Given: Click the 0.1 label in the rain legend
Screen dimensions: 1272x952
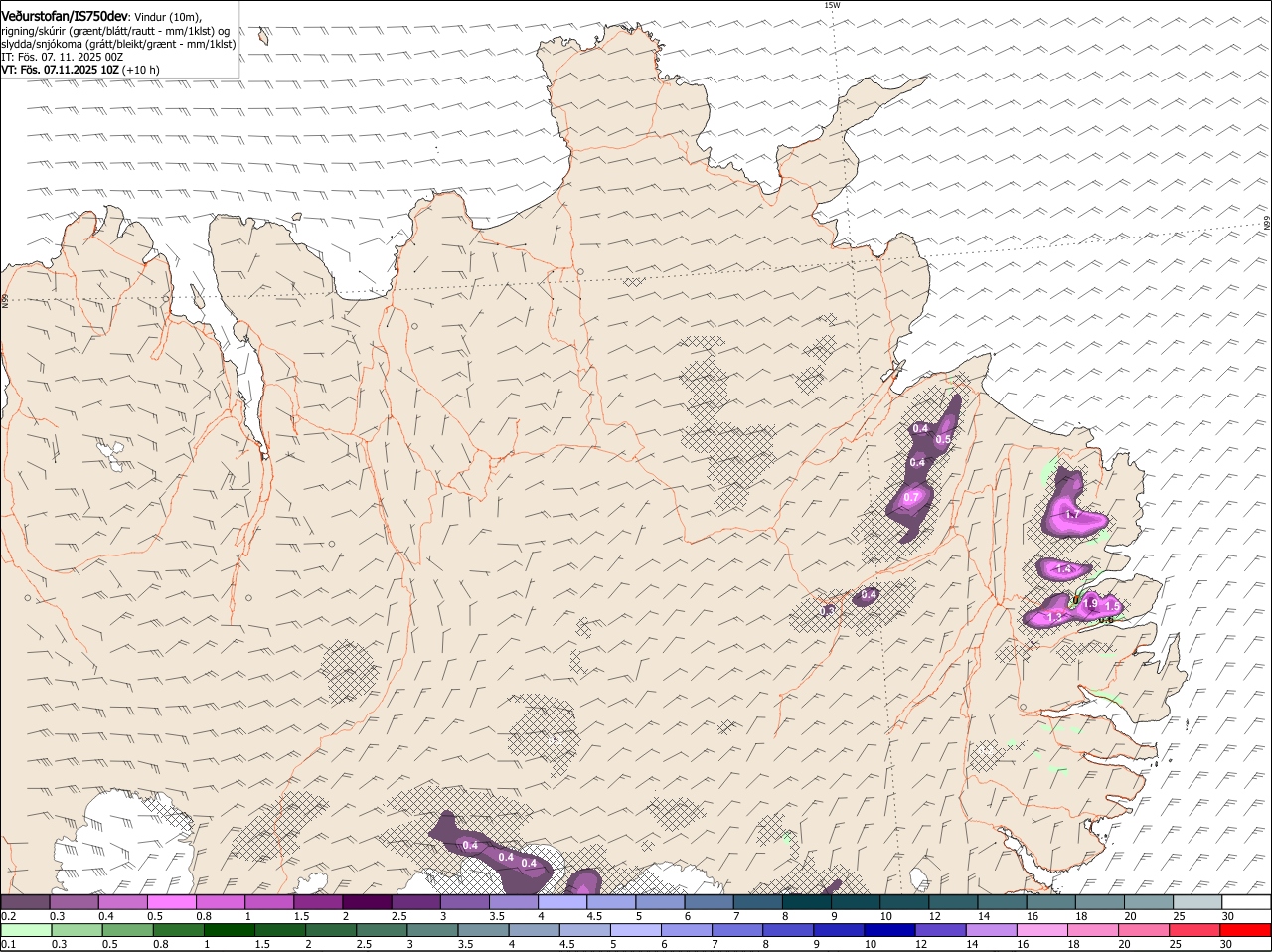Looking at the screenshot, I should pyautogui.click(x=7, y=944).
